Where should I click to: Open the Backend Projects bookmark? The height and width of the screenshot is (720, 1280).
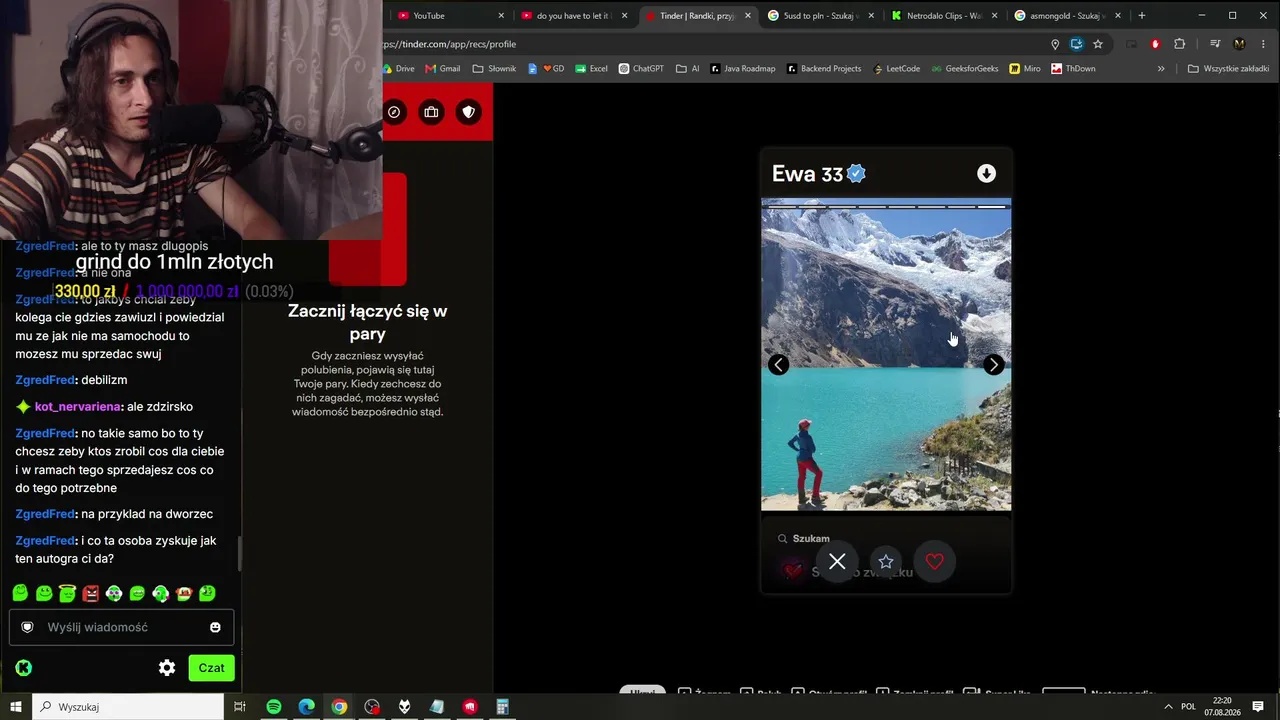[824, 69]
